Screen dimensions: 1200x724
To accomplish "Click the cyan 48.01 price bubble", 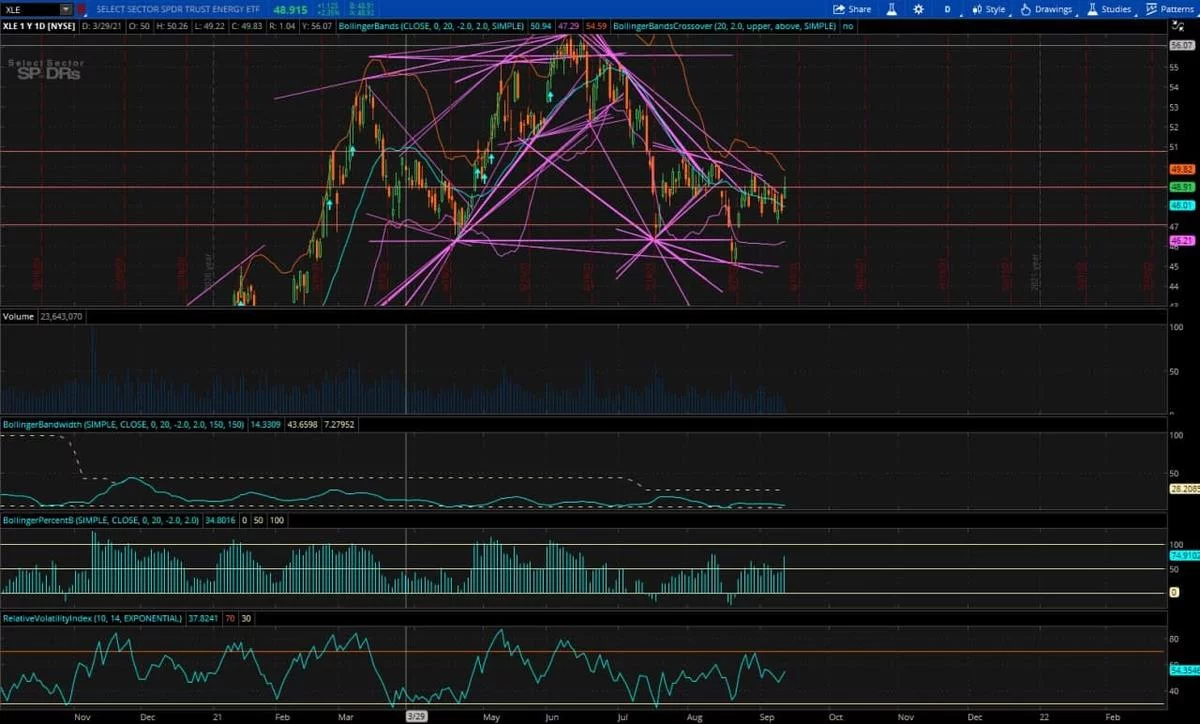I will pos(1182,205).
